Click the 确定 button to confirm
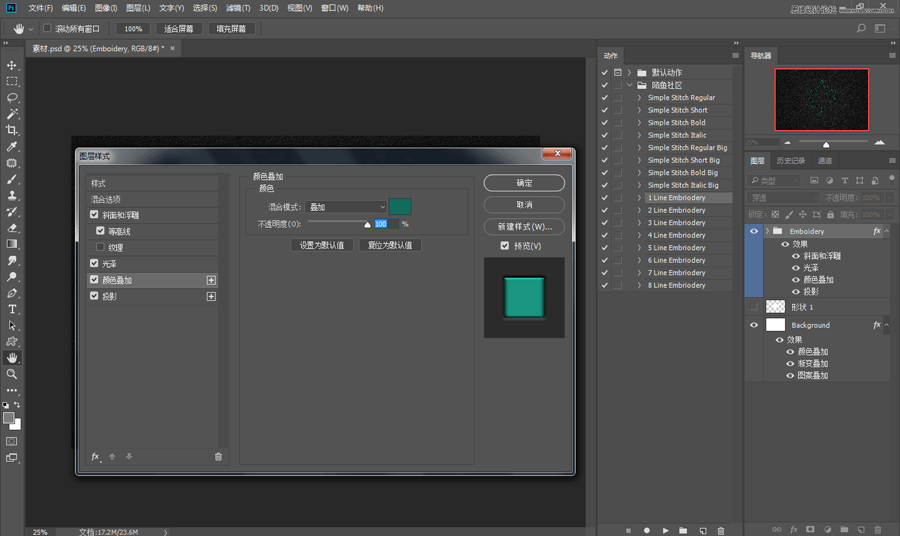900x536 pixels. (x=524, y=183)
